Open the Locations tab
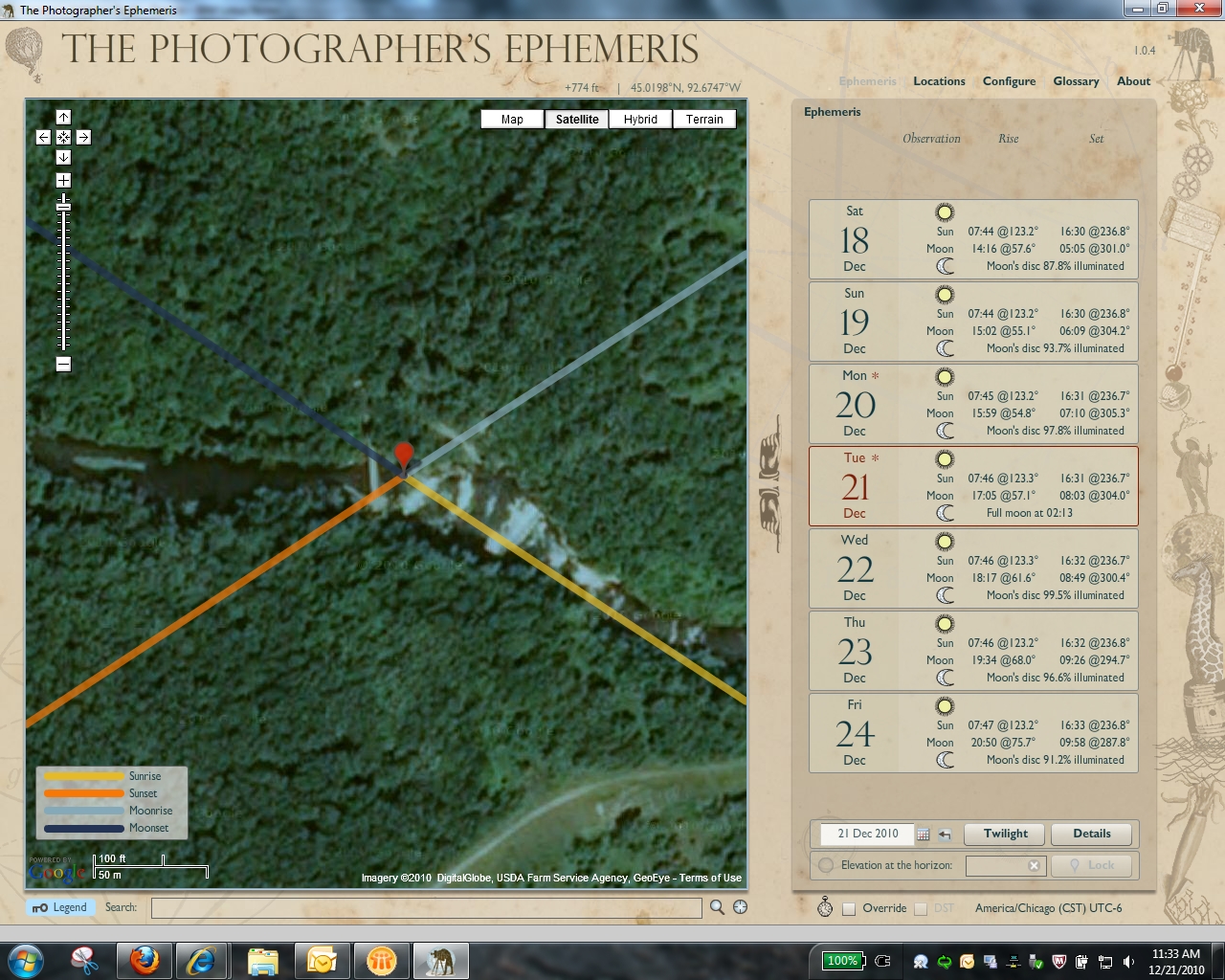Screen dimensions: 1225x980 coord(939,81)
